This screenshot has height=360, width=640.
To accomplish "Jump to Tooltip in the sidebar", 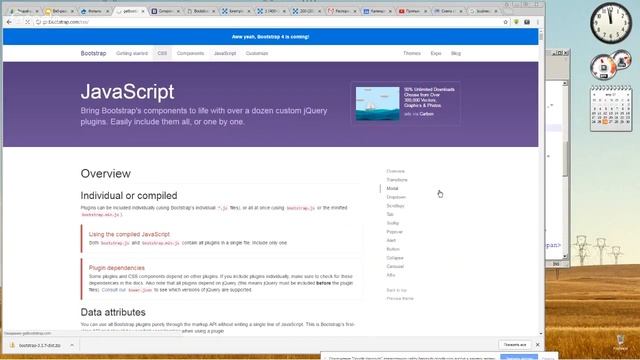I will pyautogui.click(x=393, y=223).
